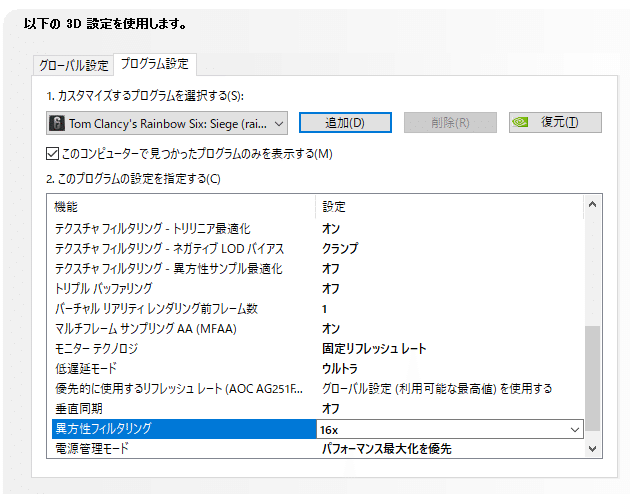Viewport: 630px width, 494px height.
Task: Click the クランプ setting value
Action: click(x=340, y=249)
